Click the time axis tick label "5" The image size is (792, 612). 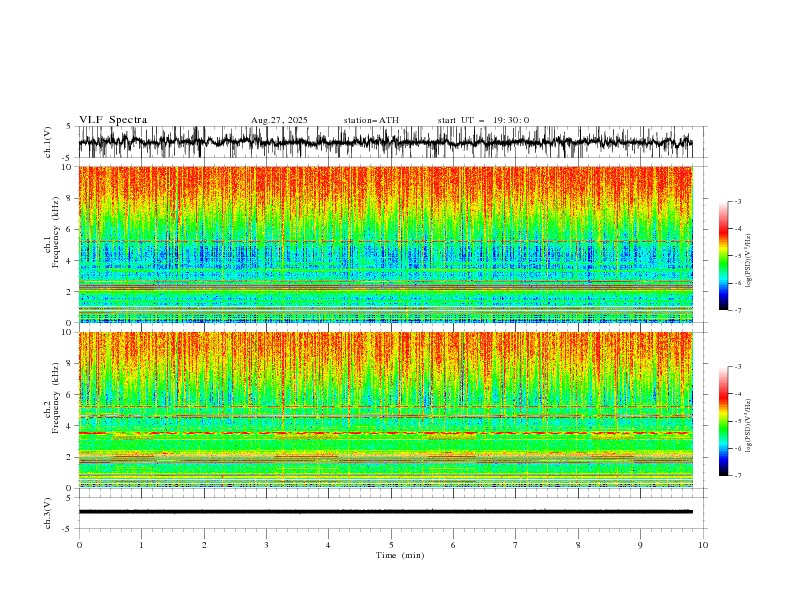click(x=391, y=545)
